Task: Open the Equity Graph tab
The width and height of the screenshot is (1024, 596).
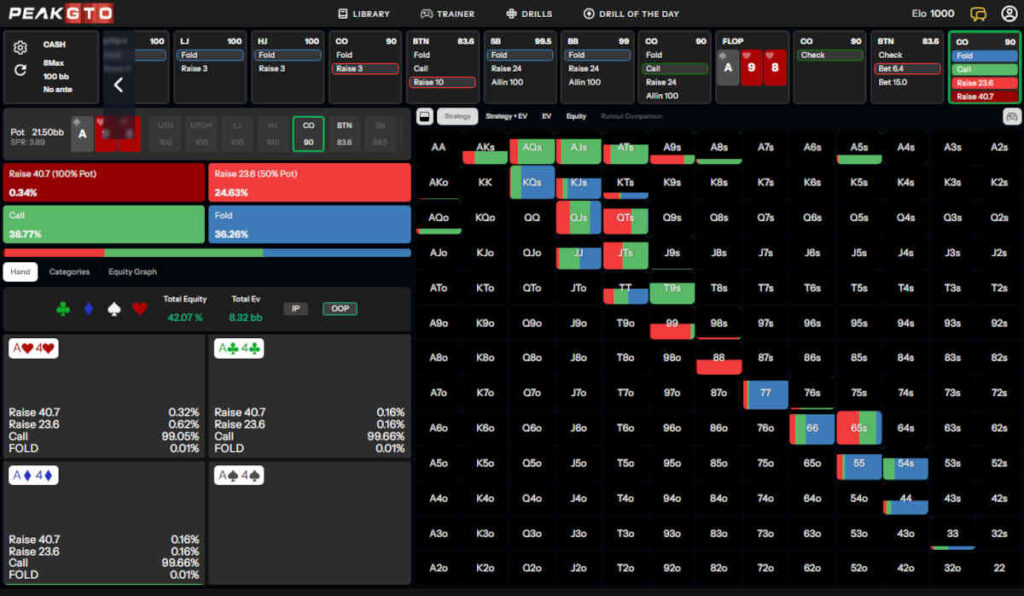Action: (132, 271)
